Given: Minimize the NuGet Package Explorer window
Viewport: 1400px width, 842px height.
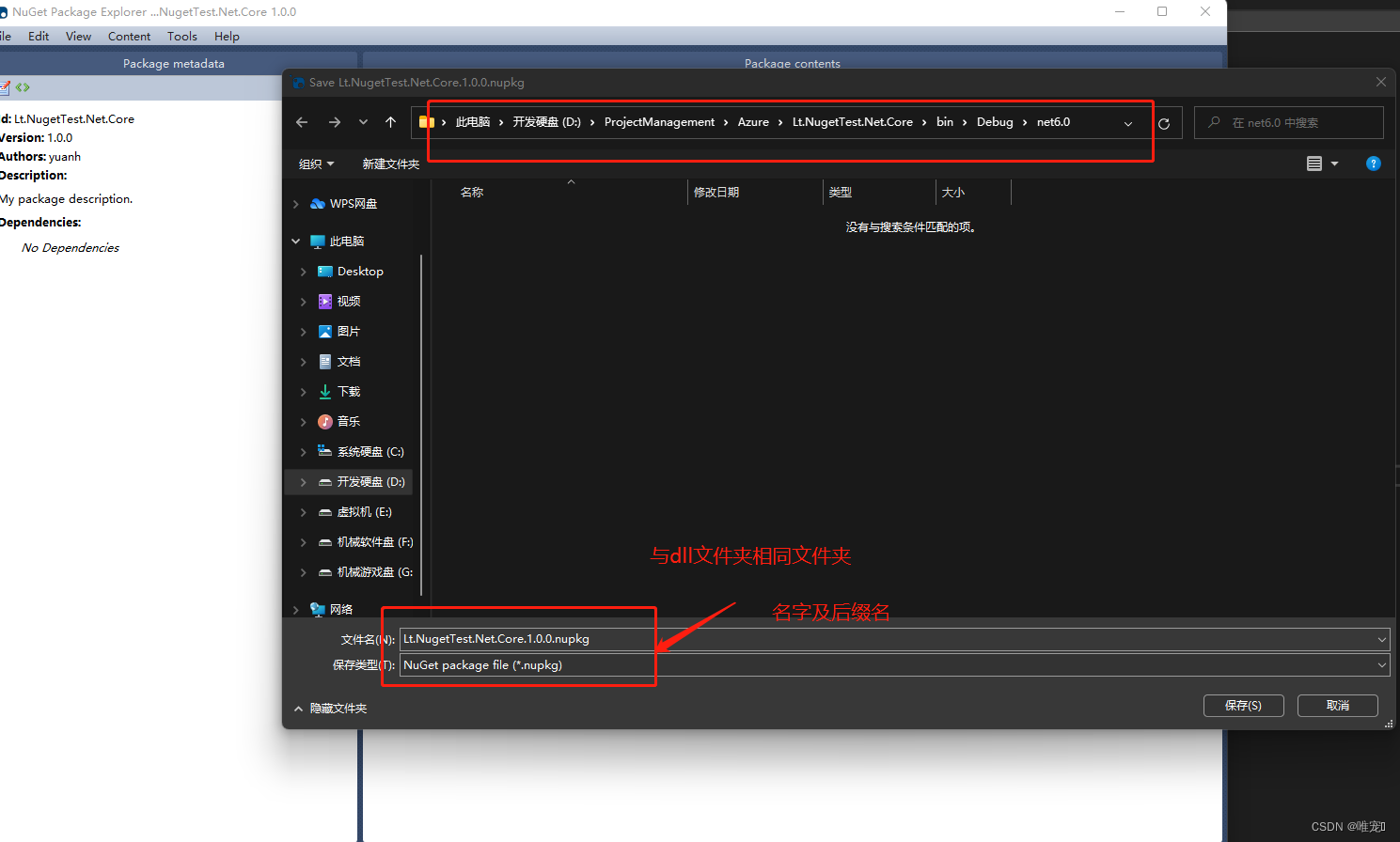Looking at the screenshot, I should click(1119, 11).
